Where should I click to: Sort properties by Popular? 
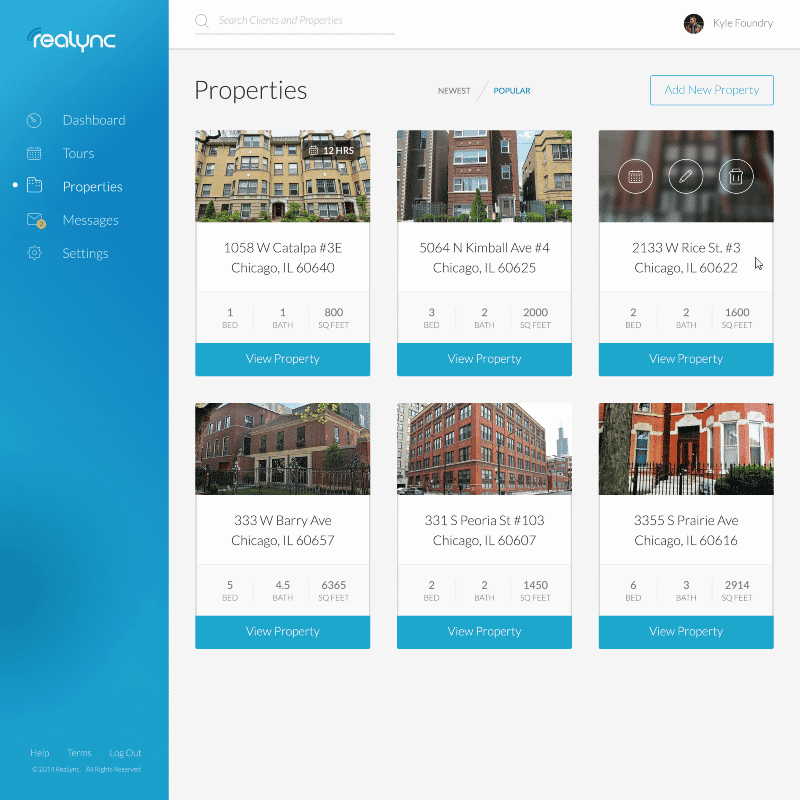[x=512, y=91]
